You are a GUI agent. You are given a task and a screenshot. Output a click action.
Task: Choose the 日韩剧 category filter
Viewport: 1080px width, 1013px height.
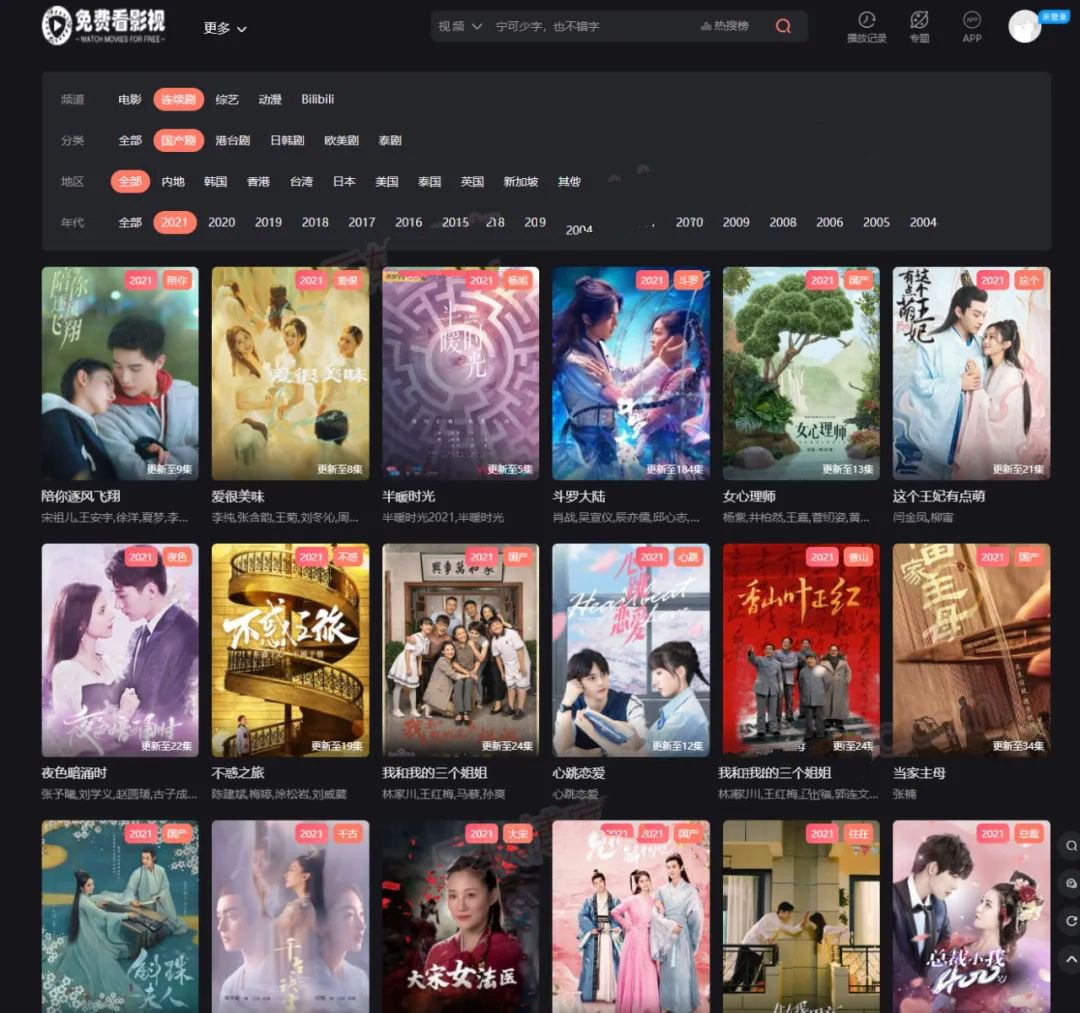(x=287, y=140)
